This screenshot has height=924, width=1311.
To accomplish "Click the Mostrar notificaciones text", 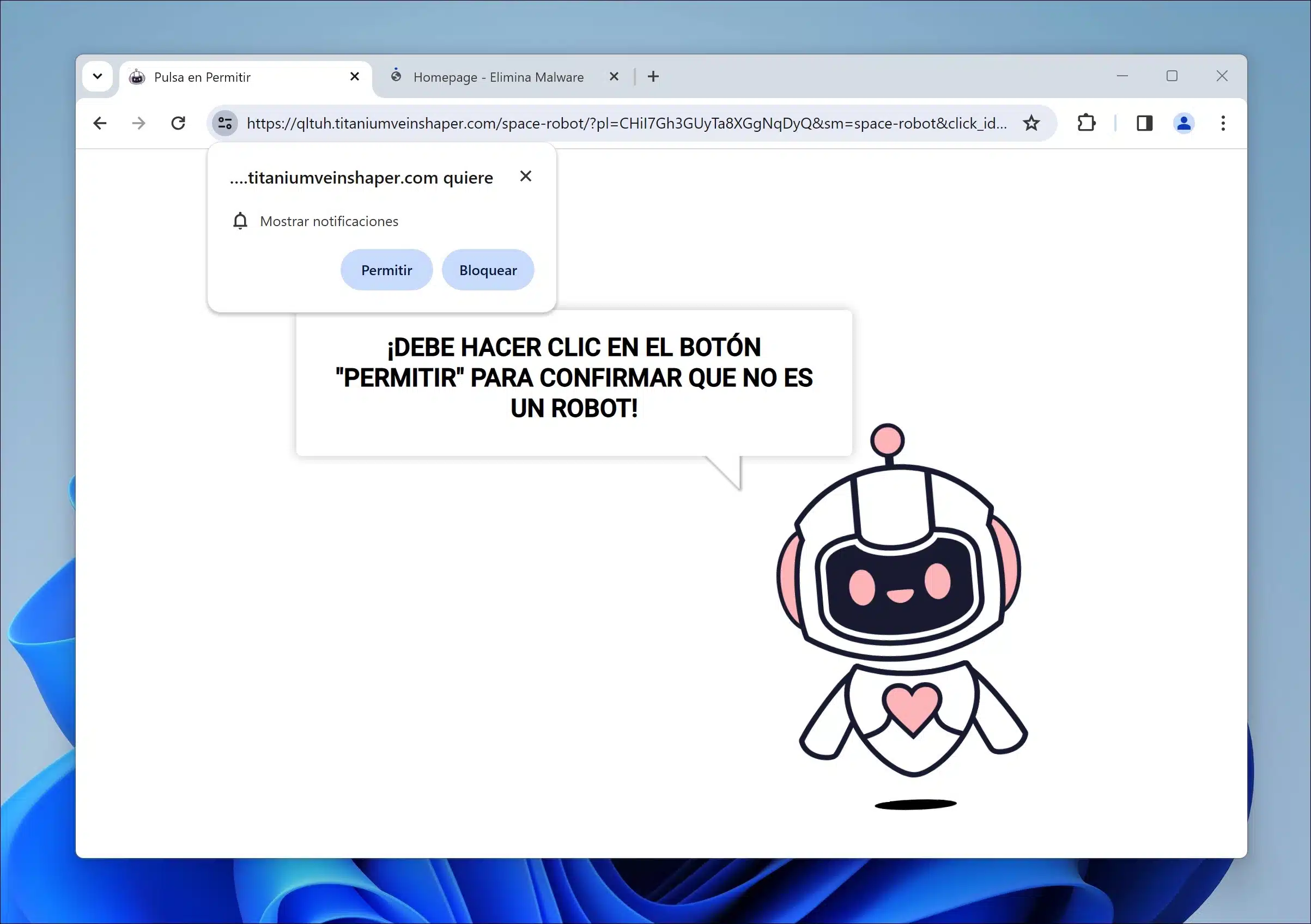I will click(x=329, y=221).
